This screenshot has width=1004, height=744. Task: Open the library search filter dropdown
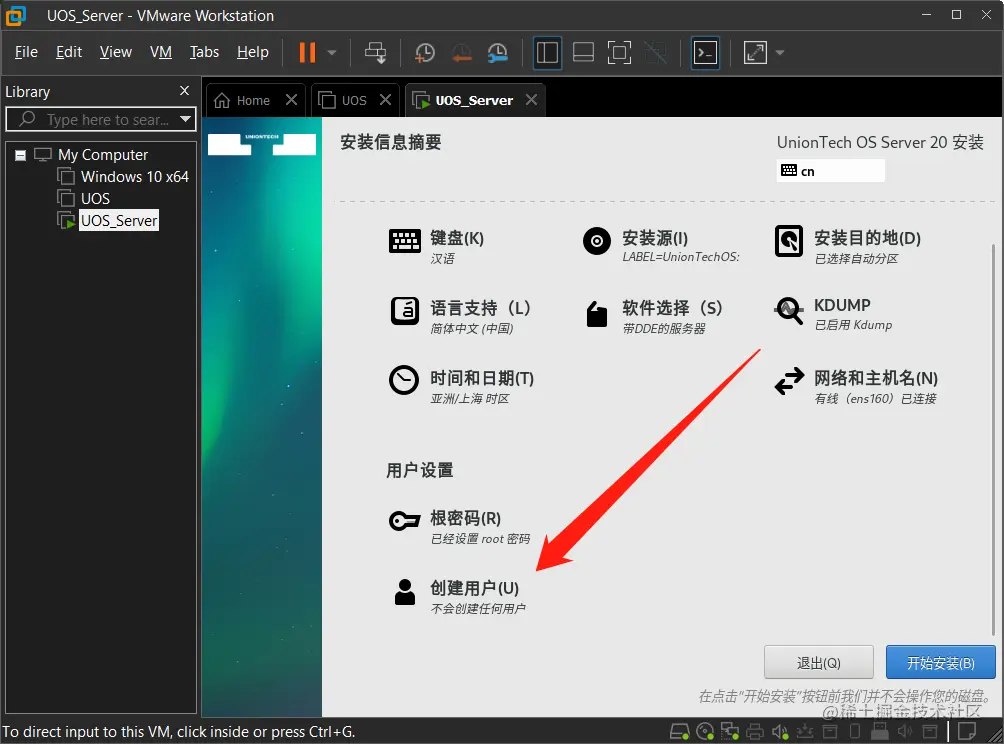tap(186, 119)
